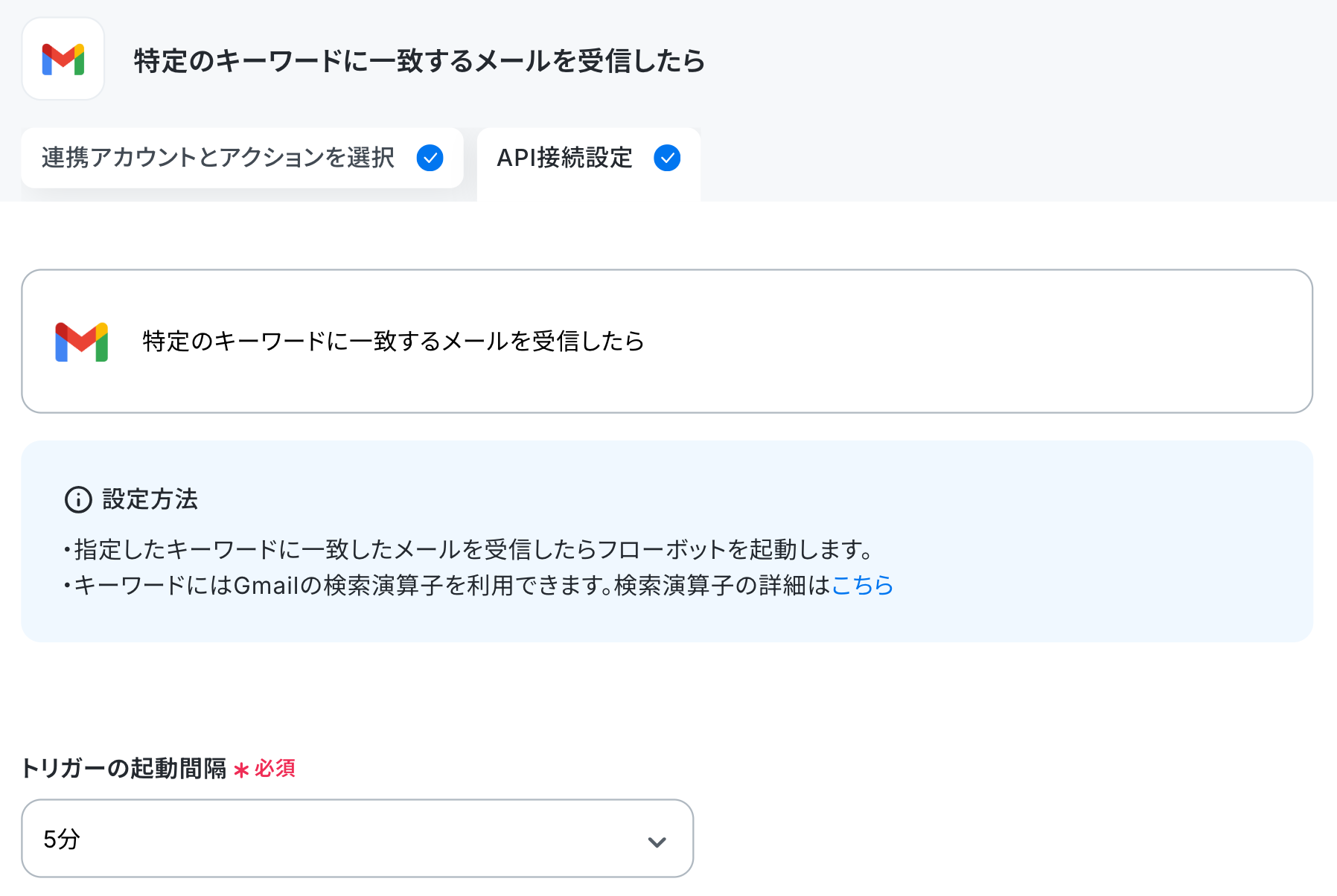Click the trigger name text inside the card
The width and height of the screenshot is (1337, 896).
pos(393,342)
